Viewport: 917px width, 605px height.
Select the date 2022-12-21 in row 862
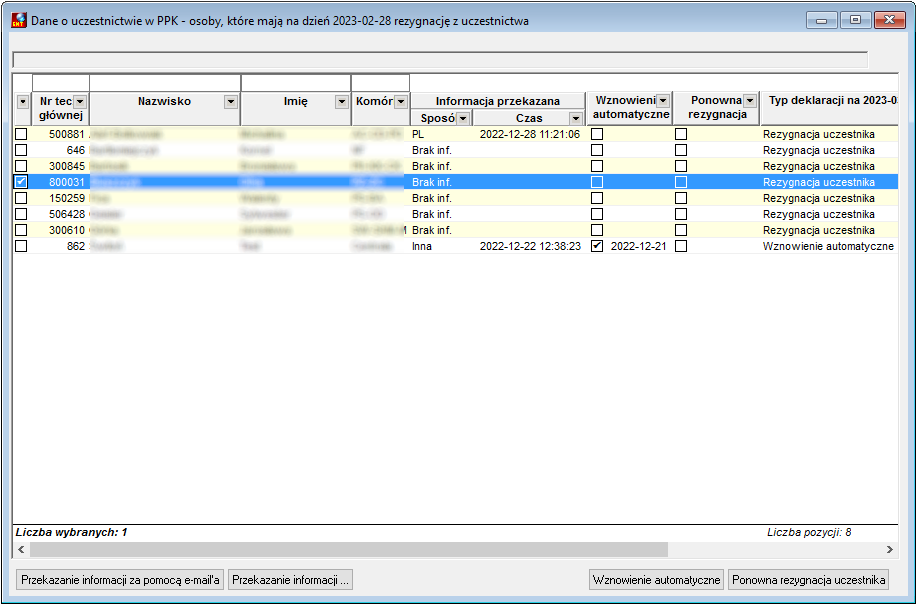[x=638, y=246]
